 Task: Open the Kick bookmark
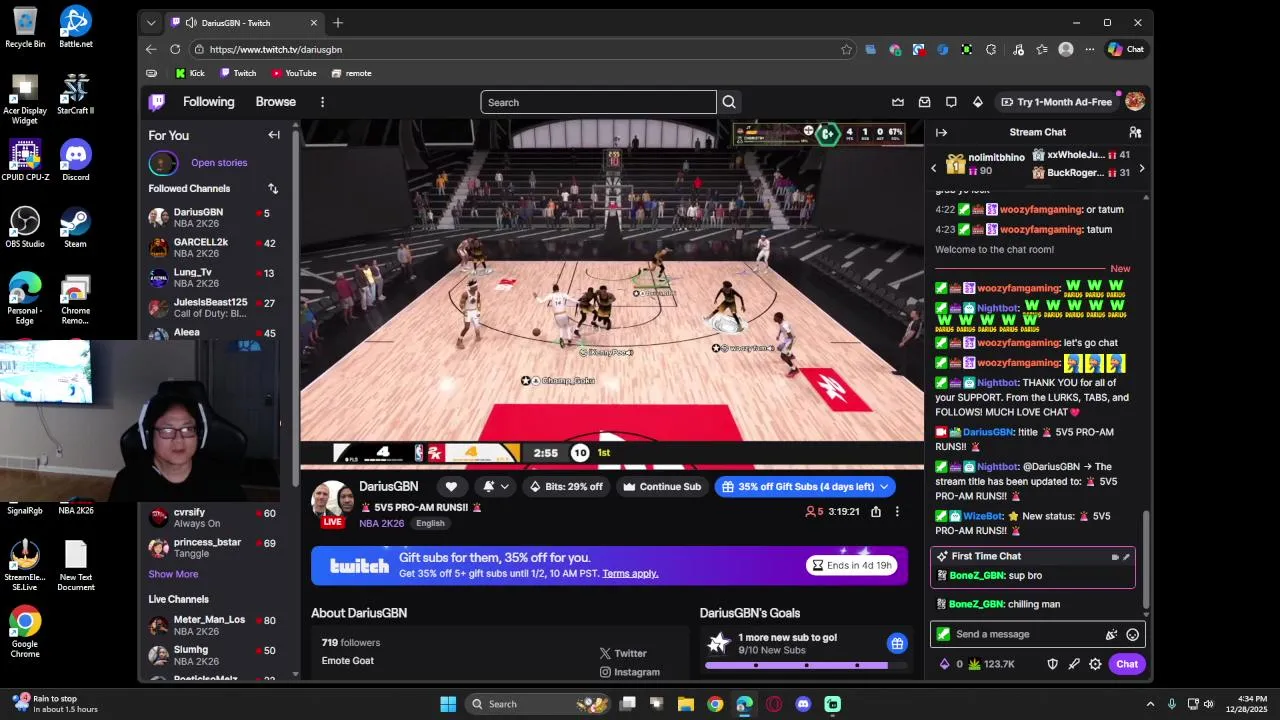189,73
